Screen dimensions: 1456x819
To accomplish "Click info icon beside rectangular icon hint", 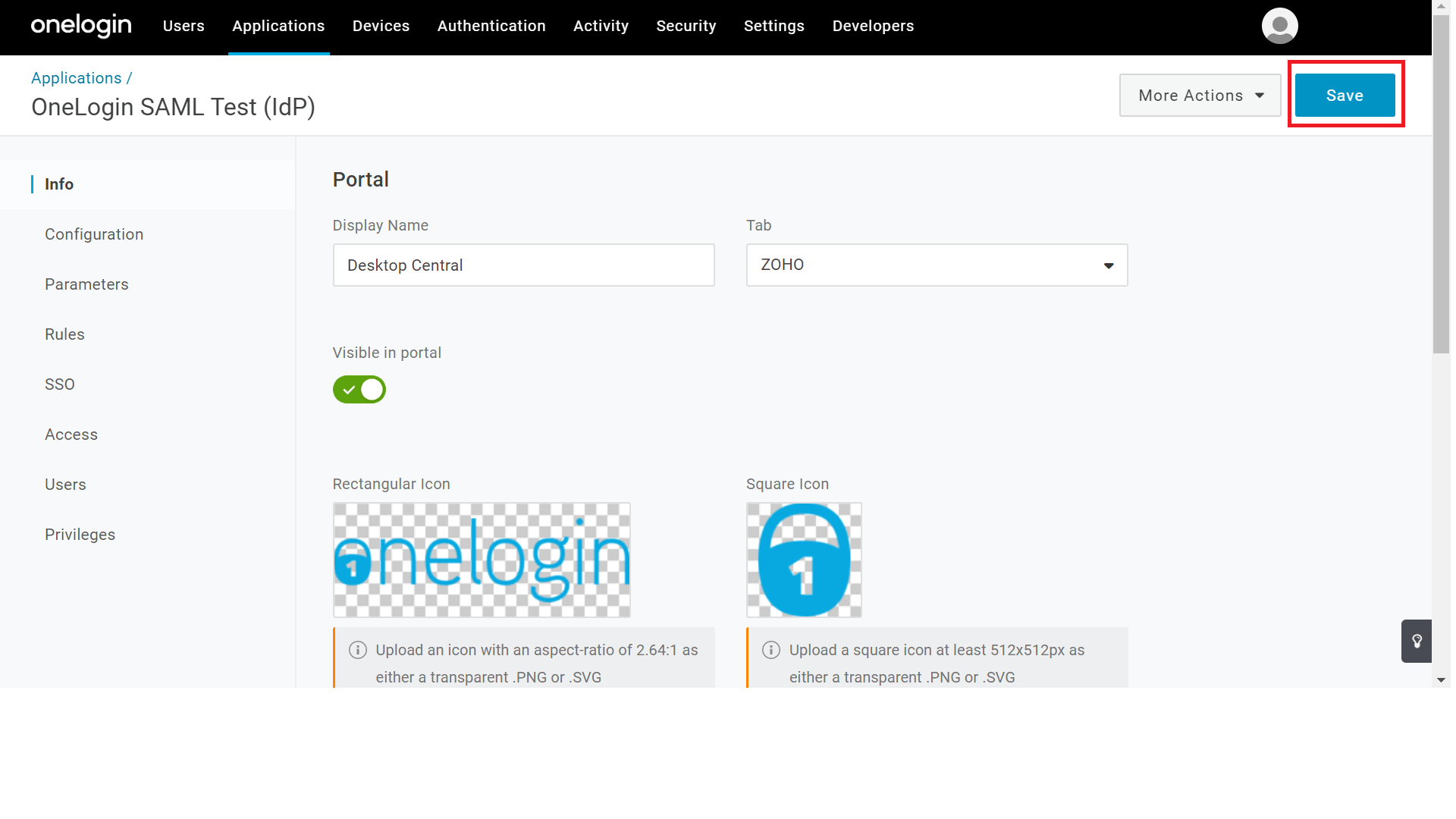I will click(358, 650).
